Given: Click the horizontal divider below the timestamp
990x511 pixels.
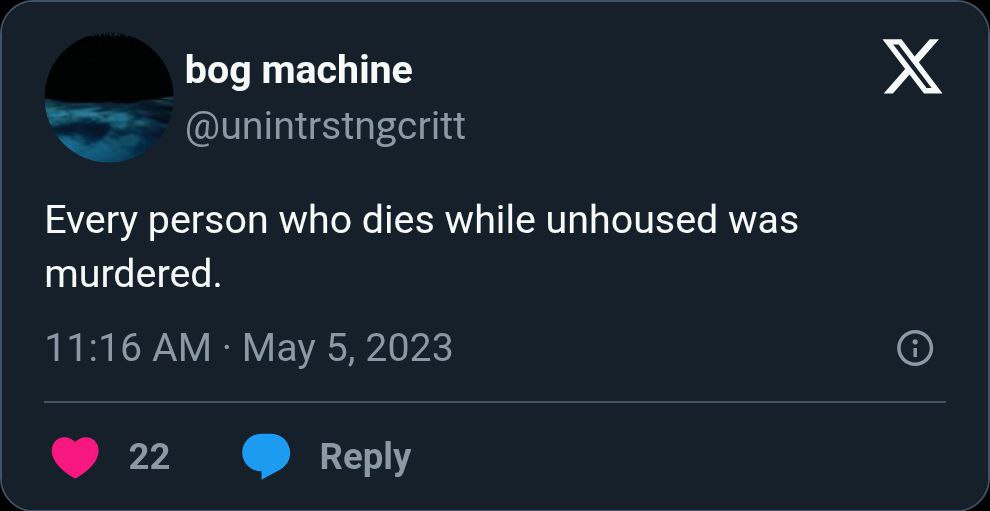Looking at the screenshot, I should click(495, 402).
